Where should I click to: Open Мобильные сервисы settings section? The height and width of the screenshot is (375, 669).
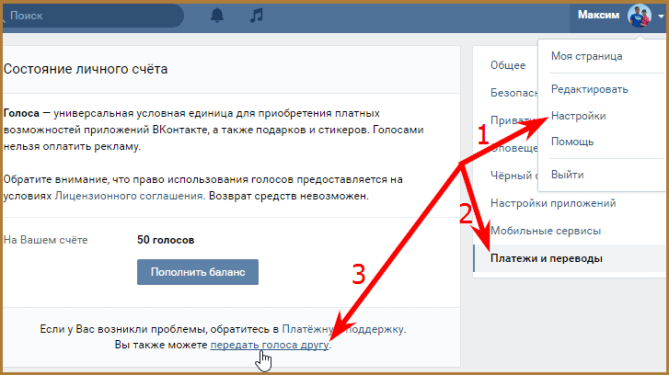click(545, 231)
